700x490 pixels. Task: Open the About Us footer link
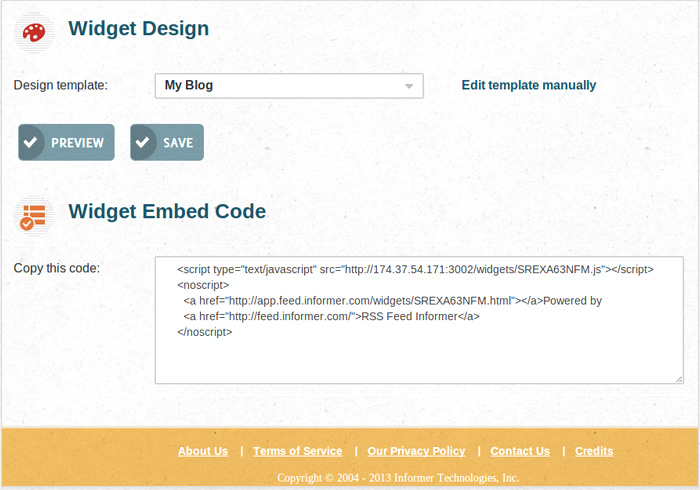pos(203,451)
